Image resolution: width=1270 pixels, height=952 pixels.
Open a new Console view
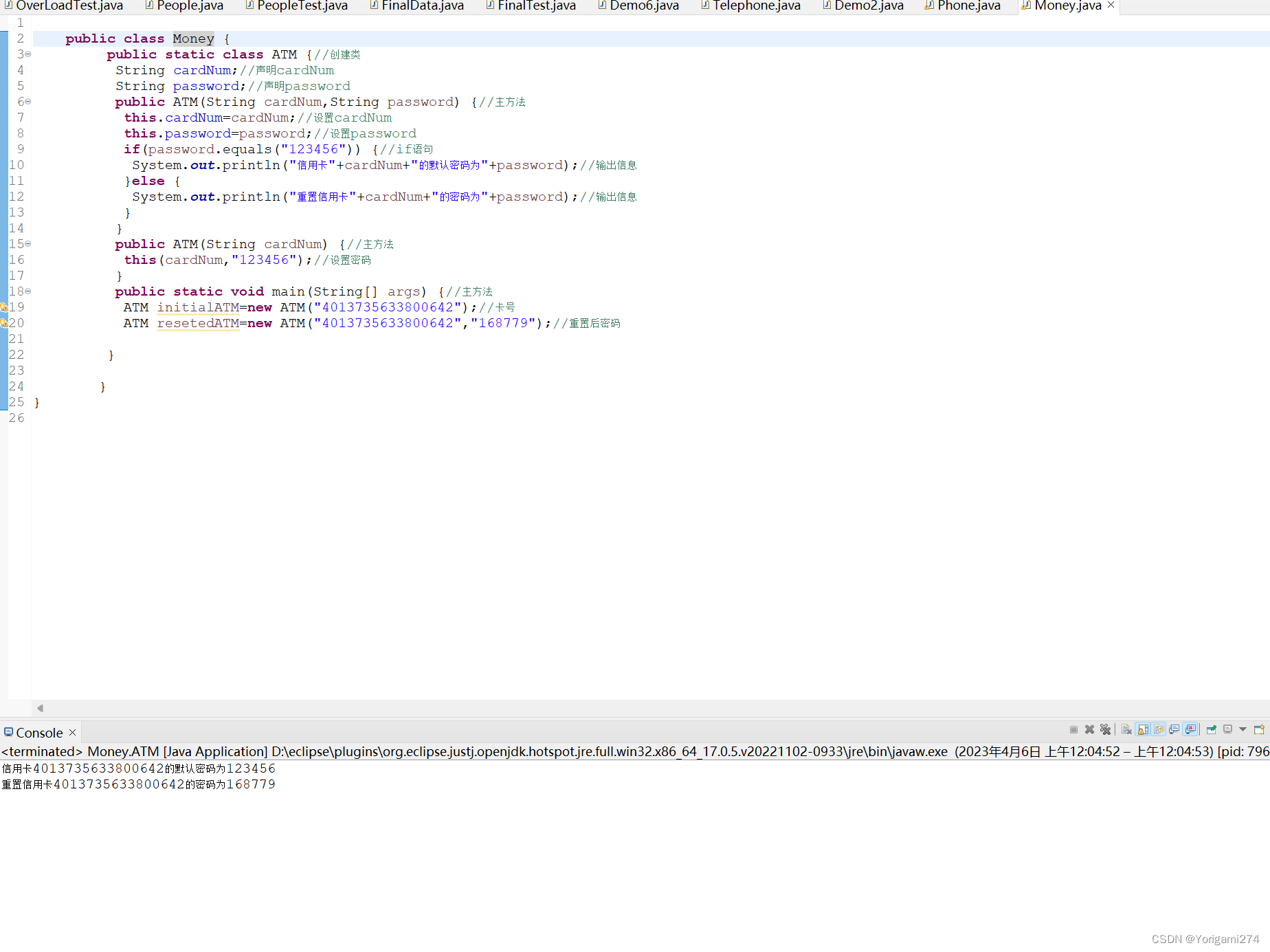[x=1260, y=729]
